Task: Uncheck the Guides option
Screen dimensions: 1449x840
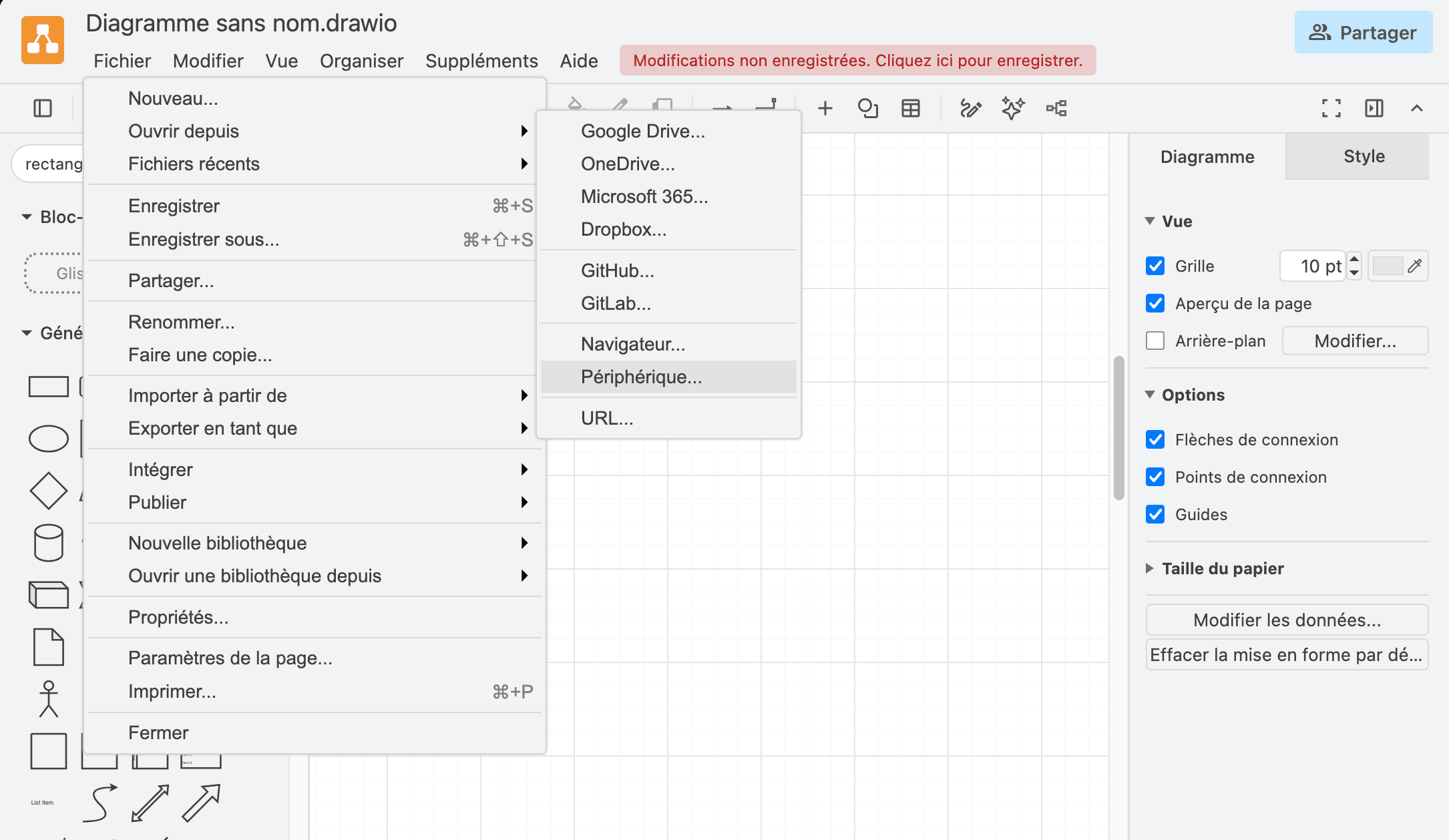Action: pos(1155,514)
